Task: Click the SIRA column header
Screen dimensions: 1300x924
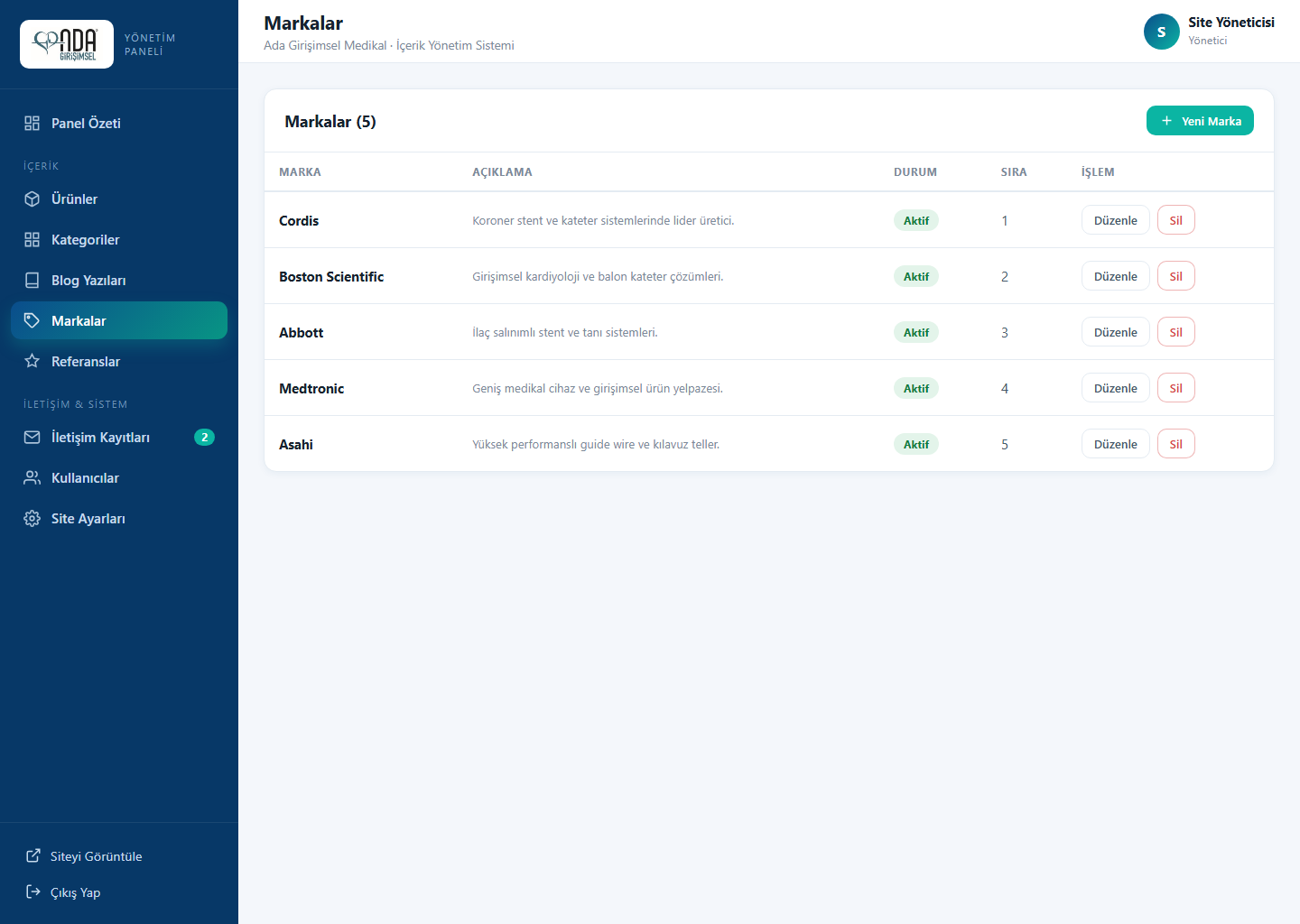Action: point(1014,172)
